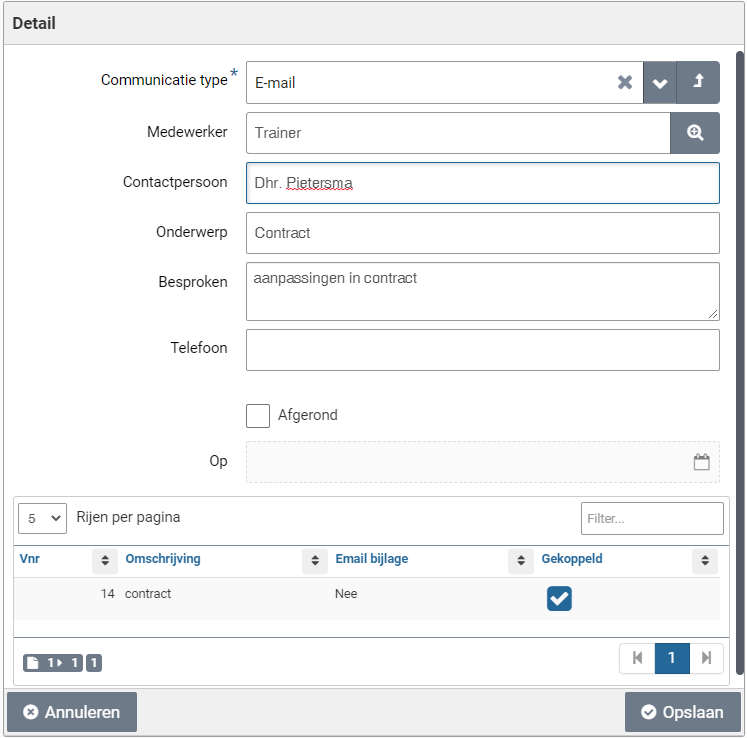Sort table by Omschrijving column
Viewport: 747px width, 738px height.
tap(315, 561)
